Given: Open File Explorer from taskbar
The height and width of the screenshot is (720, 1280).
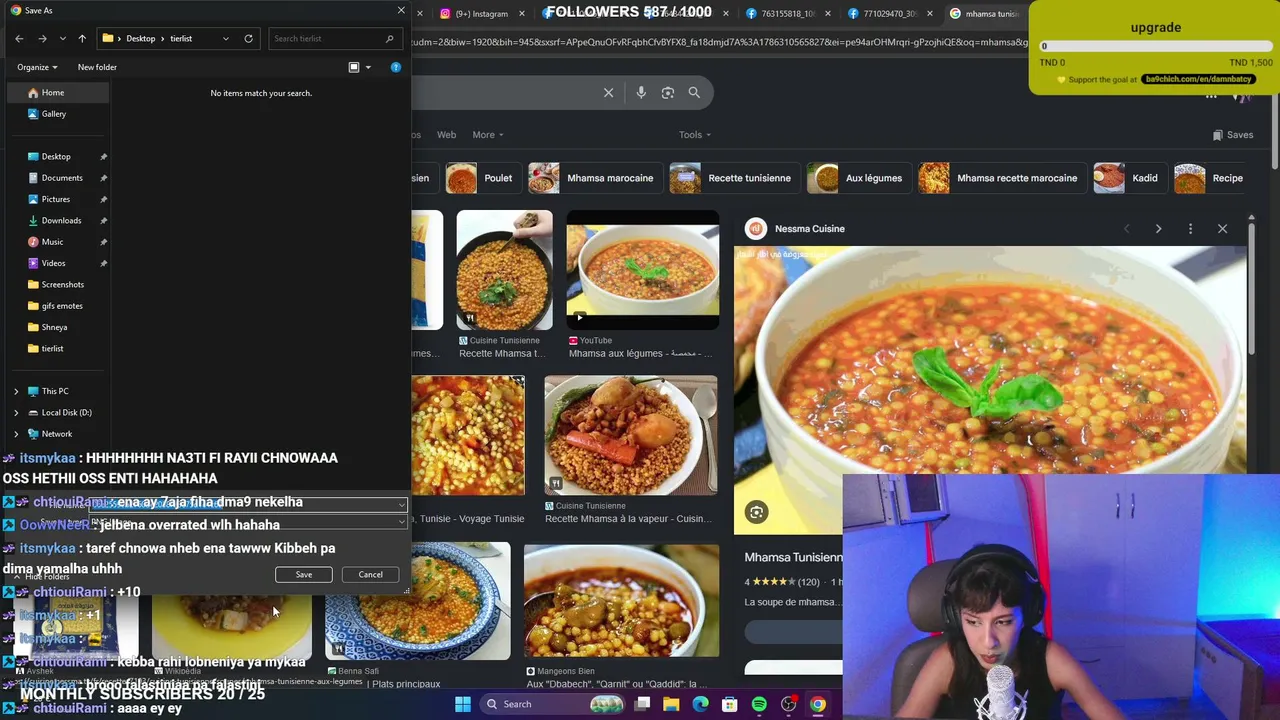Looking at the screenshot, I should [671, 704].
